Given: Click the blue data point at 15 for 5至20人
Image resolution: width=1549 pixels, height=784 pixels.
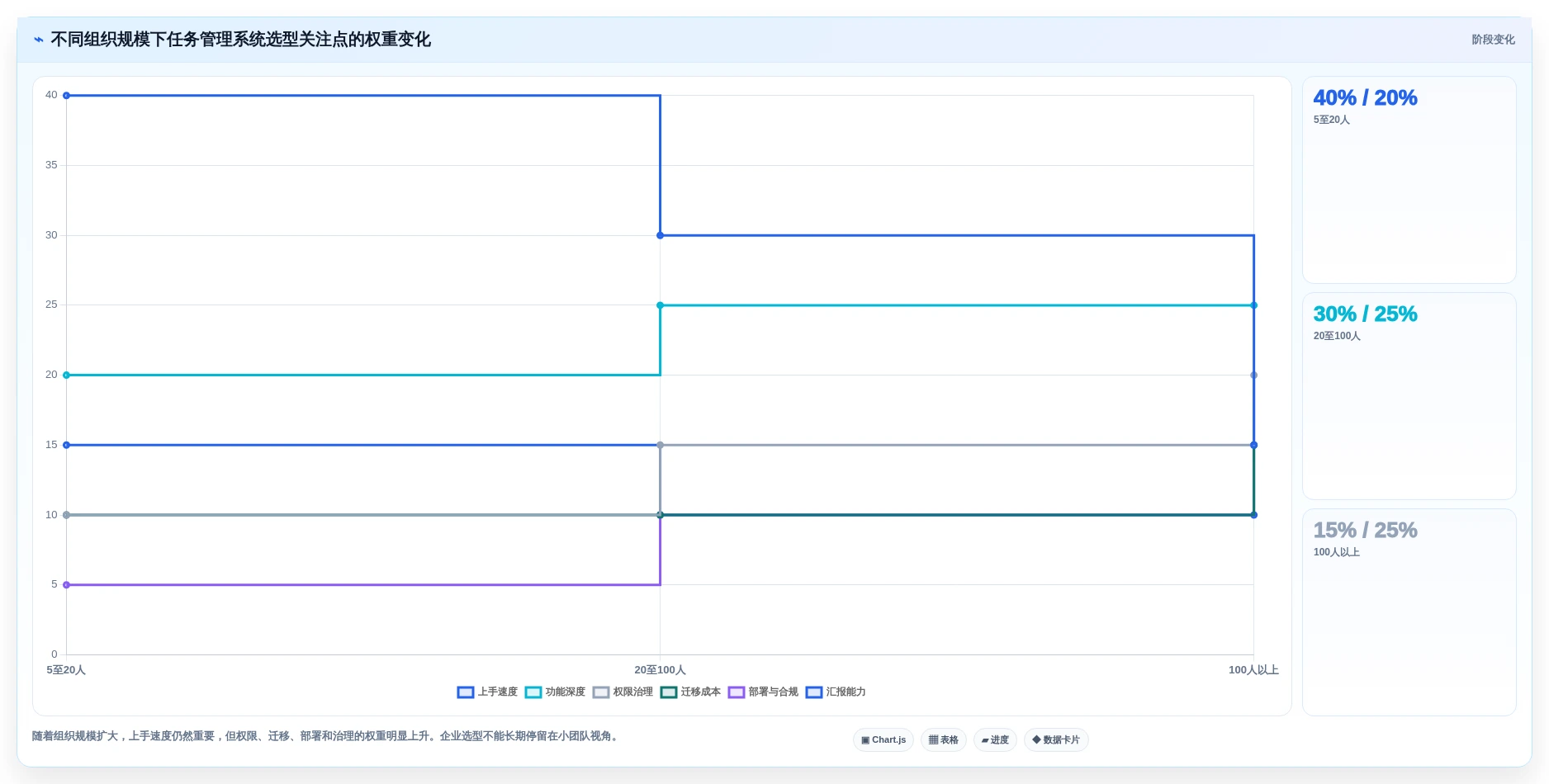Looking at the screenshot, I should click(x=67, y=446).
